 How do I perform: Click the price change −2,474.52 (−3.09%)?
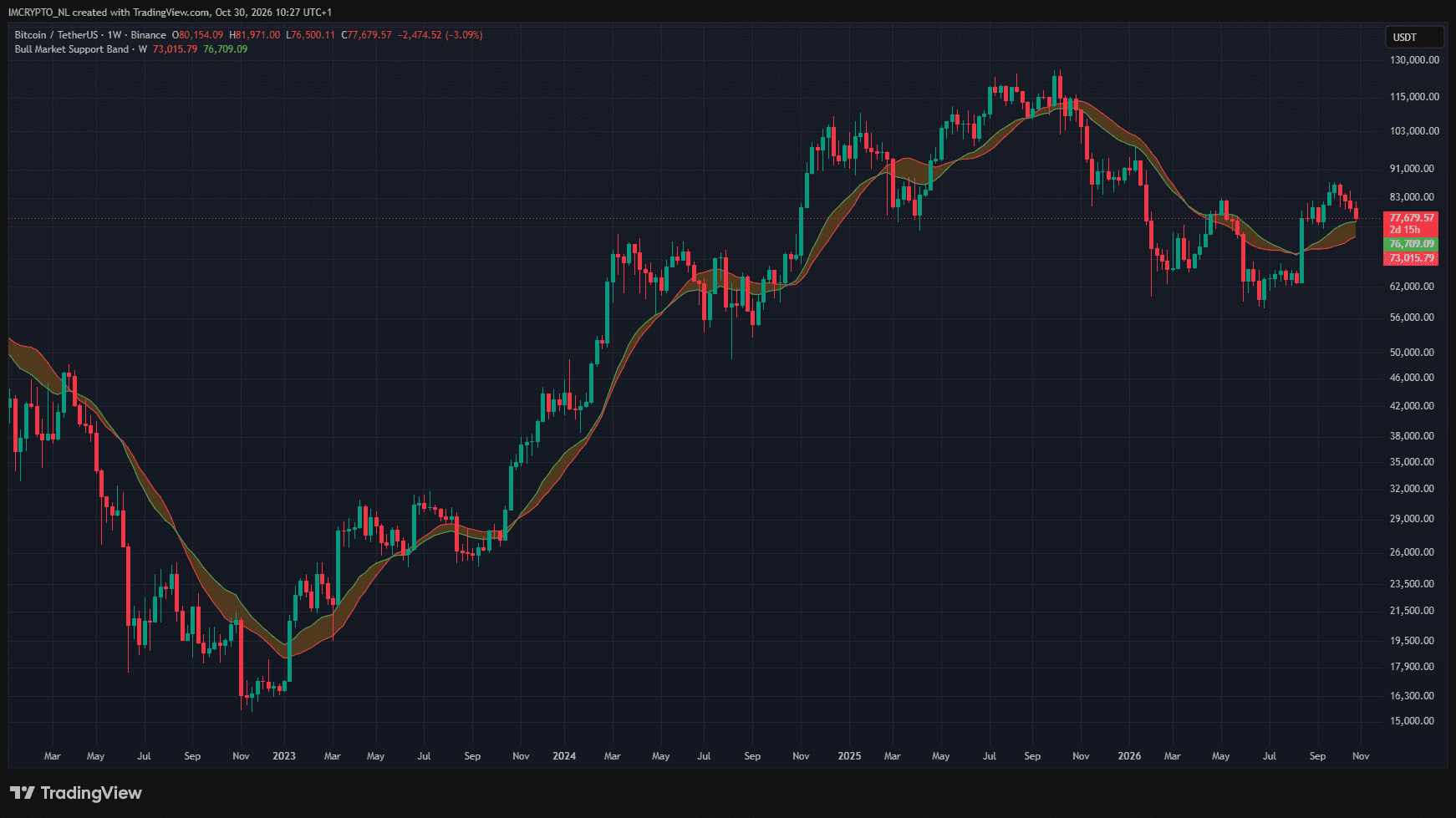[x=440, y=35]
